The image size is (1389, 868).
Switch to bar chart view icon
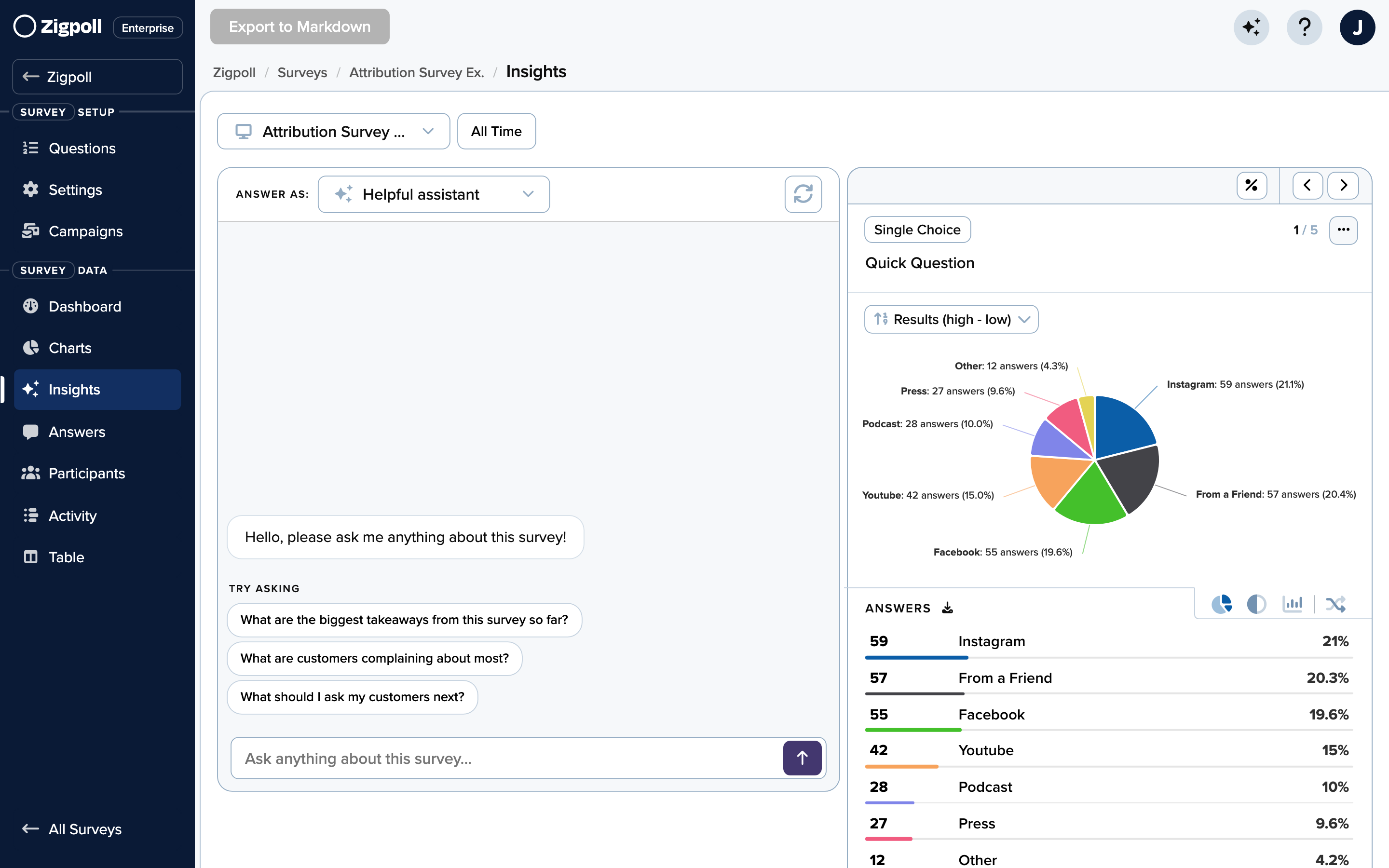(x=1292, y=604)
